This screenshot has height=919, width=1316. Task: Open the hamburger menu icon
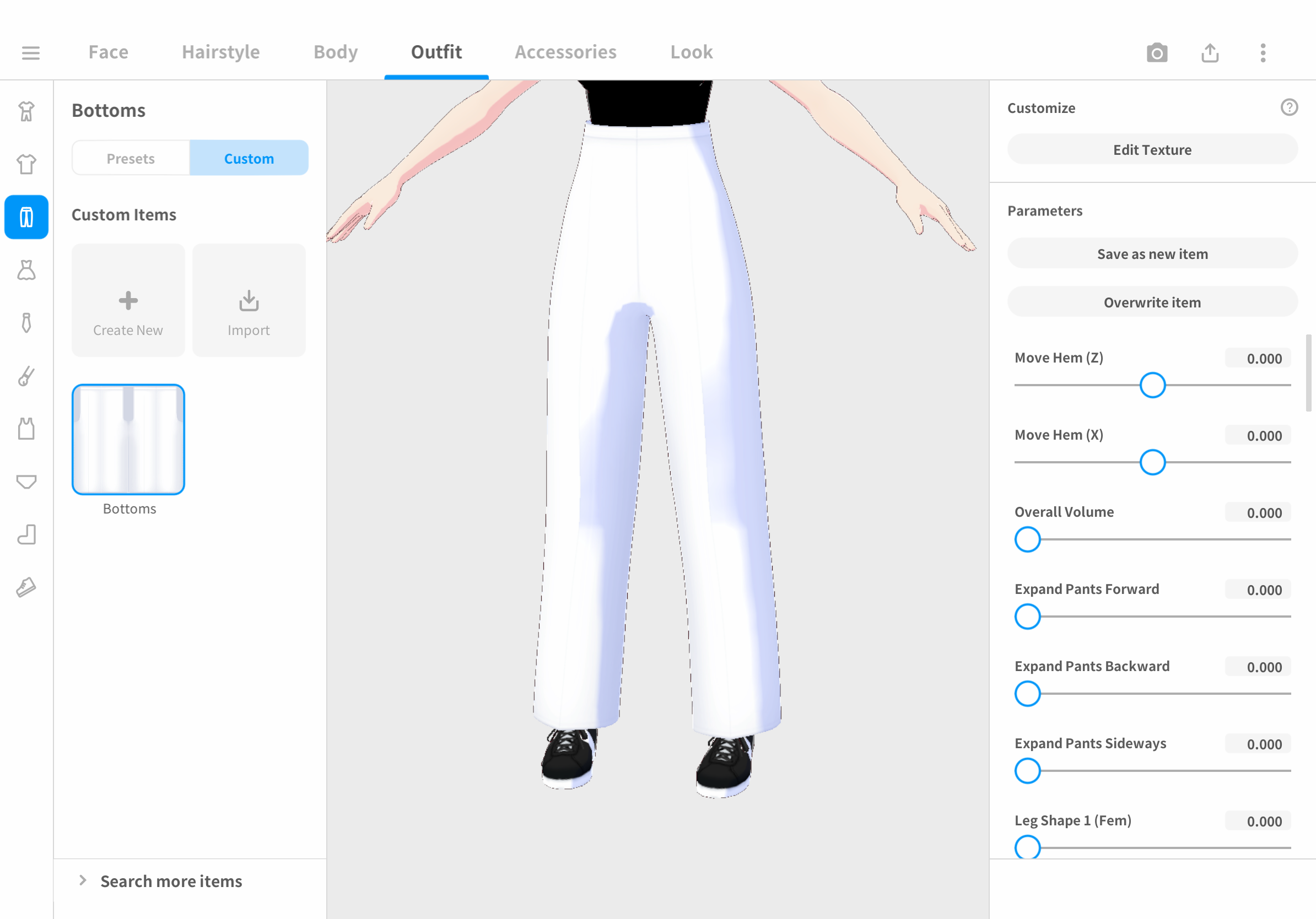(30, 53)
